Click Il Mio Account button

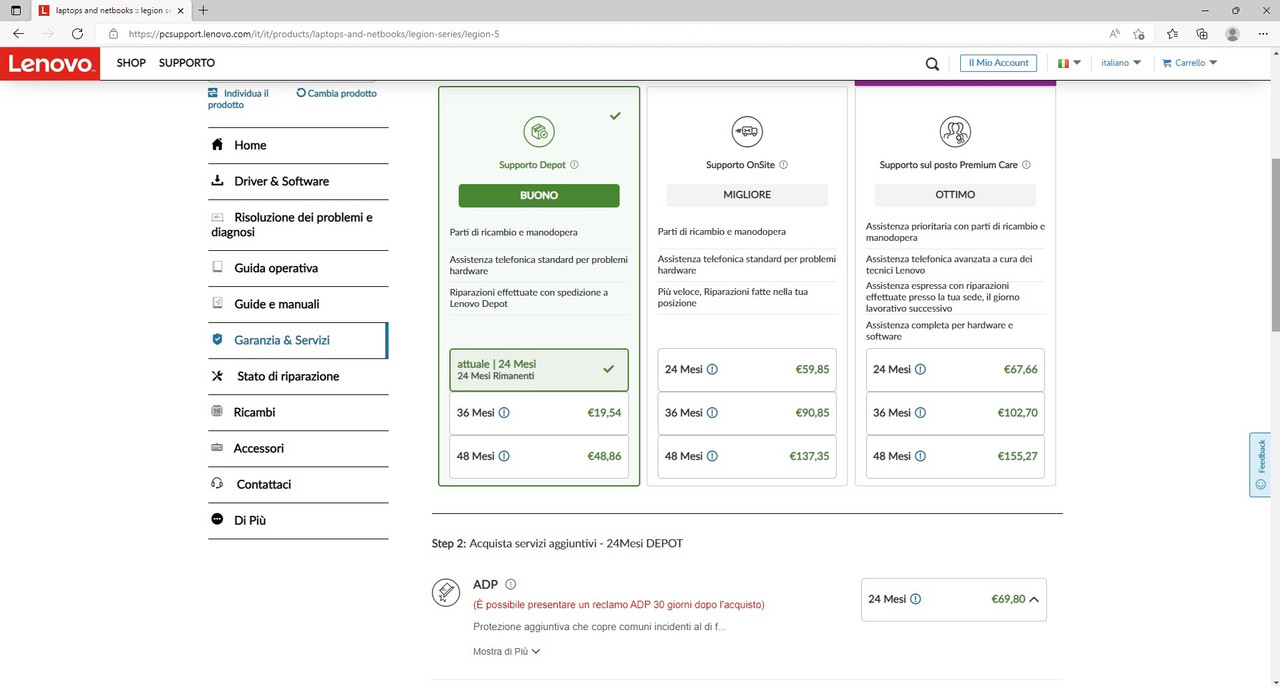[x=998, y=63]
